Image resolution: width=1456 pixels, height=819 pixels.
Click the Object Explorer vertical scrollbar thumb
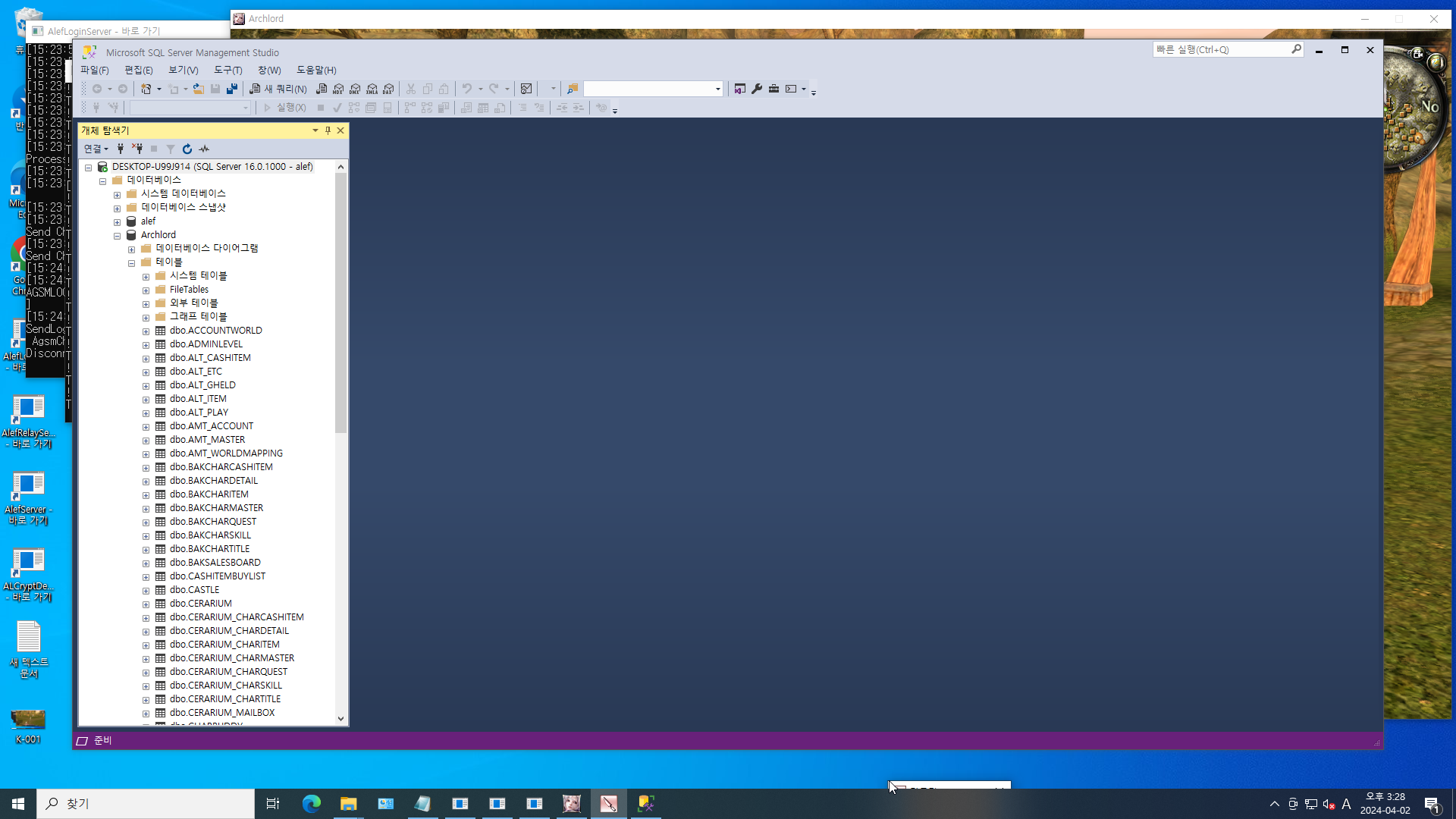tap(340, 303)
